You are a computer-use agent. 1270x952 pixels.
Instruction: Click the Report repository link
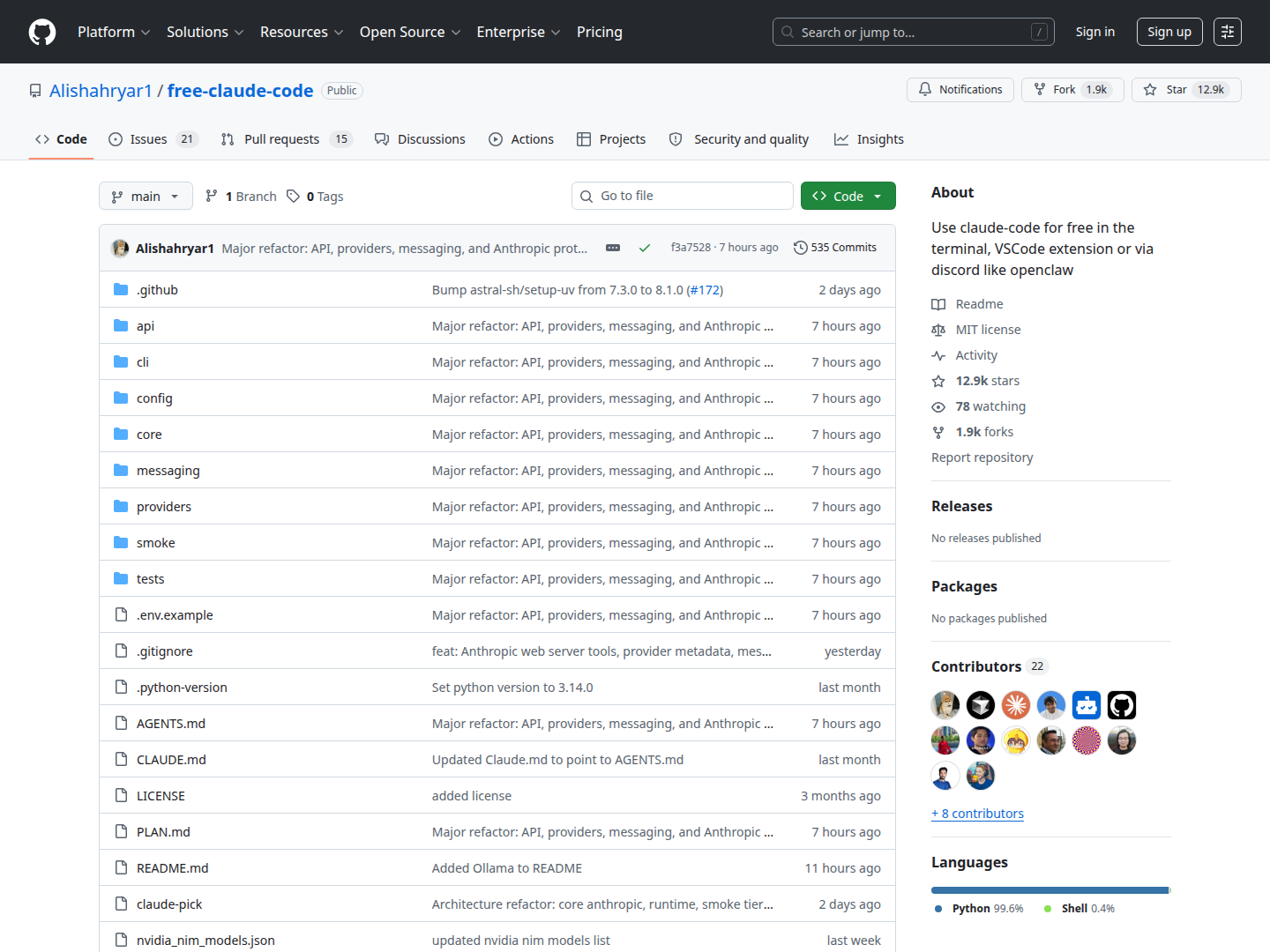click(982, 457)
